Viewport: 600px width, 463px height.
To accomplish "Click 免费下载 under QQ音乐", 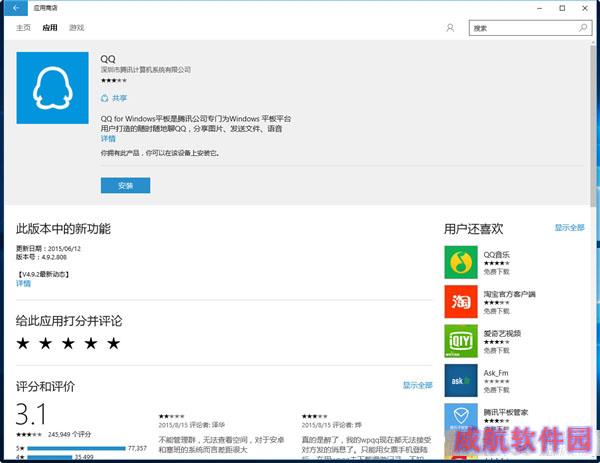I will point(496,272).
